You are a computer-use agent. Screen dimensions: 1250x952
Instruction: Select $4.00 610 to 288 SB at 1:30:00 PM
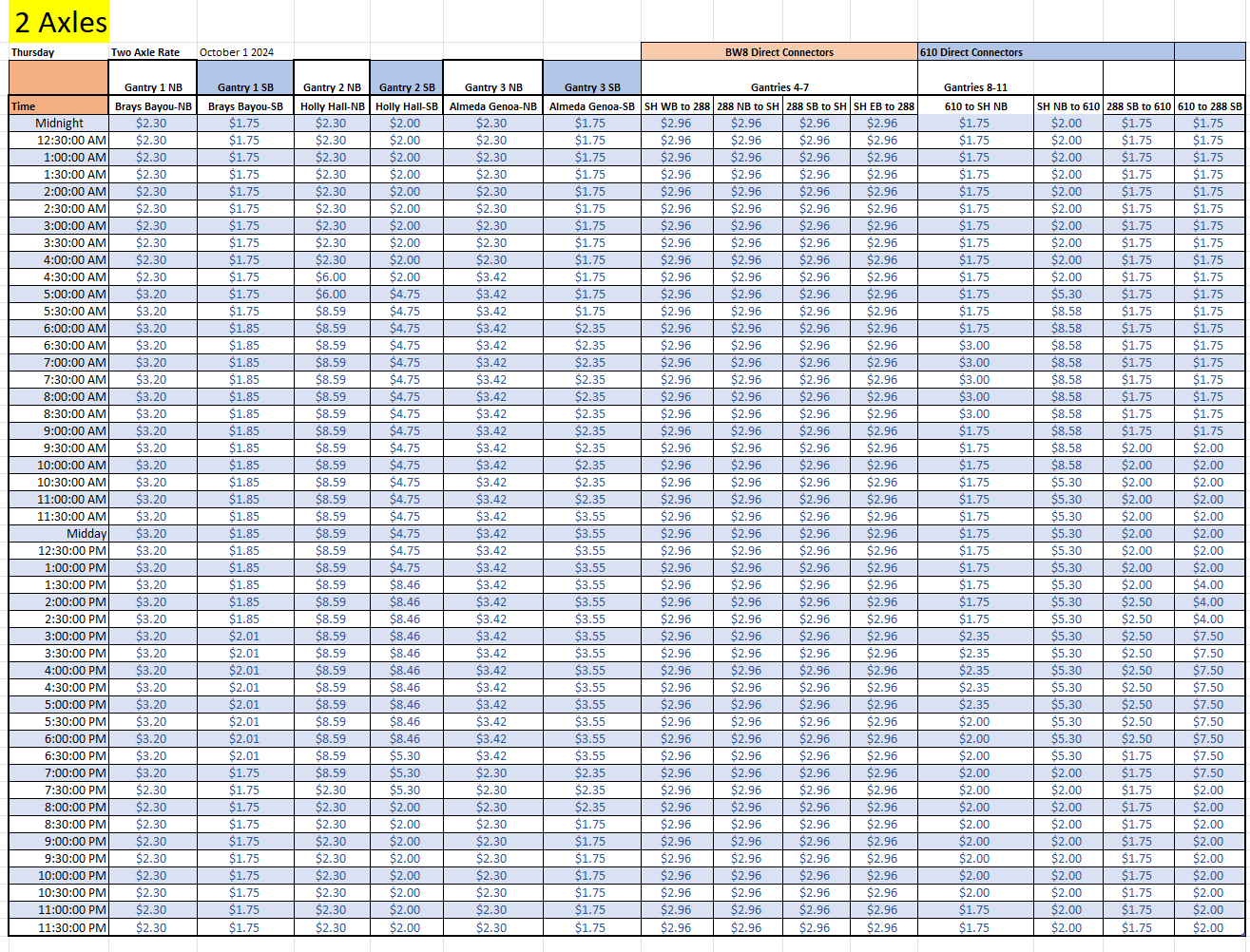[1209, 585]
